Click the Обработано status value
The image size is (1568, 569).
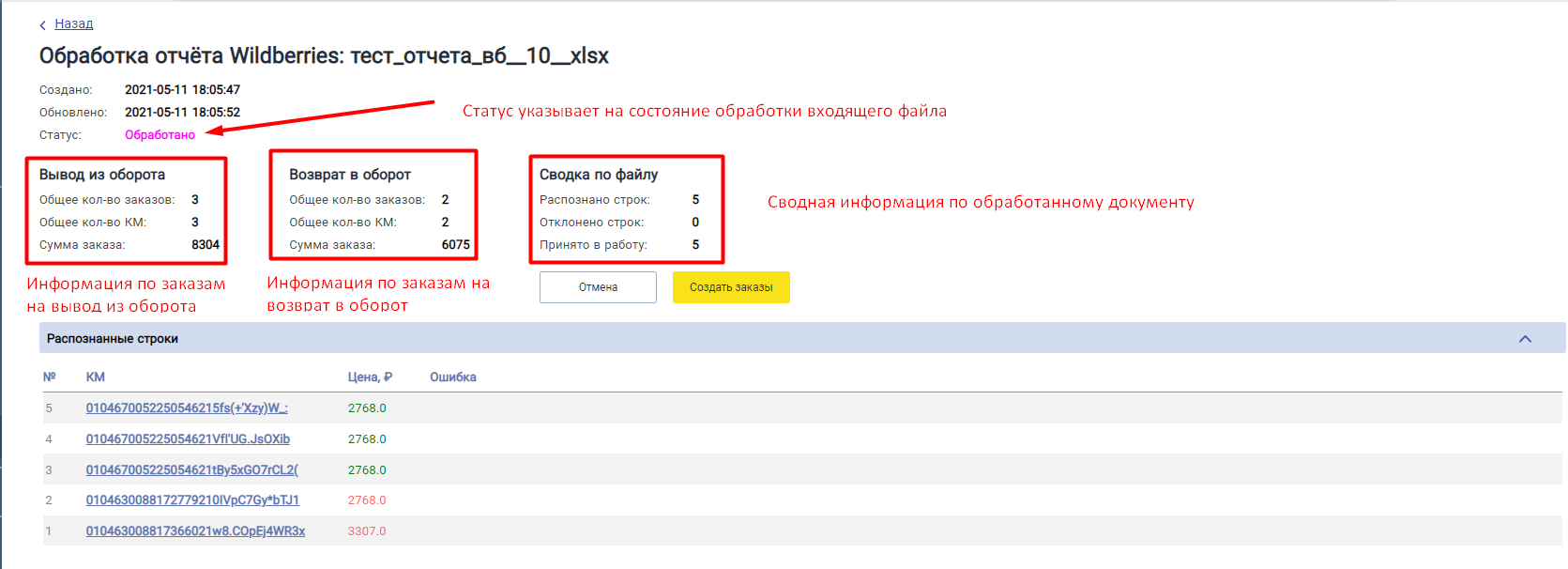(x=160, y=134)
